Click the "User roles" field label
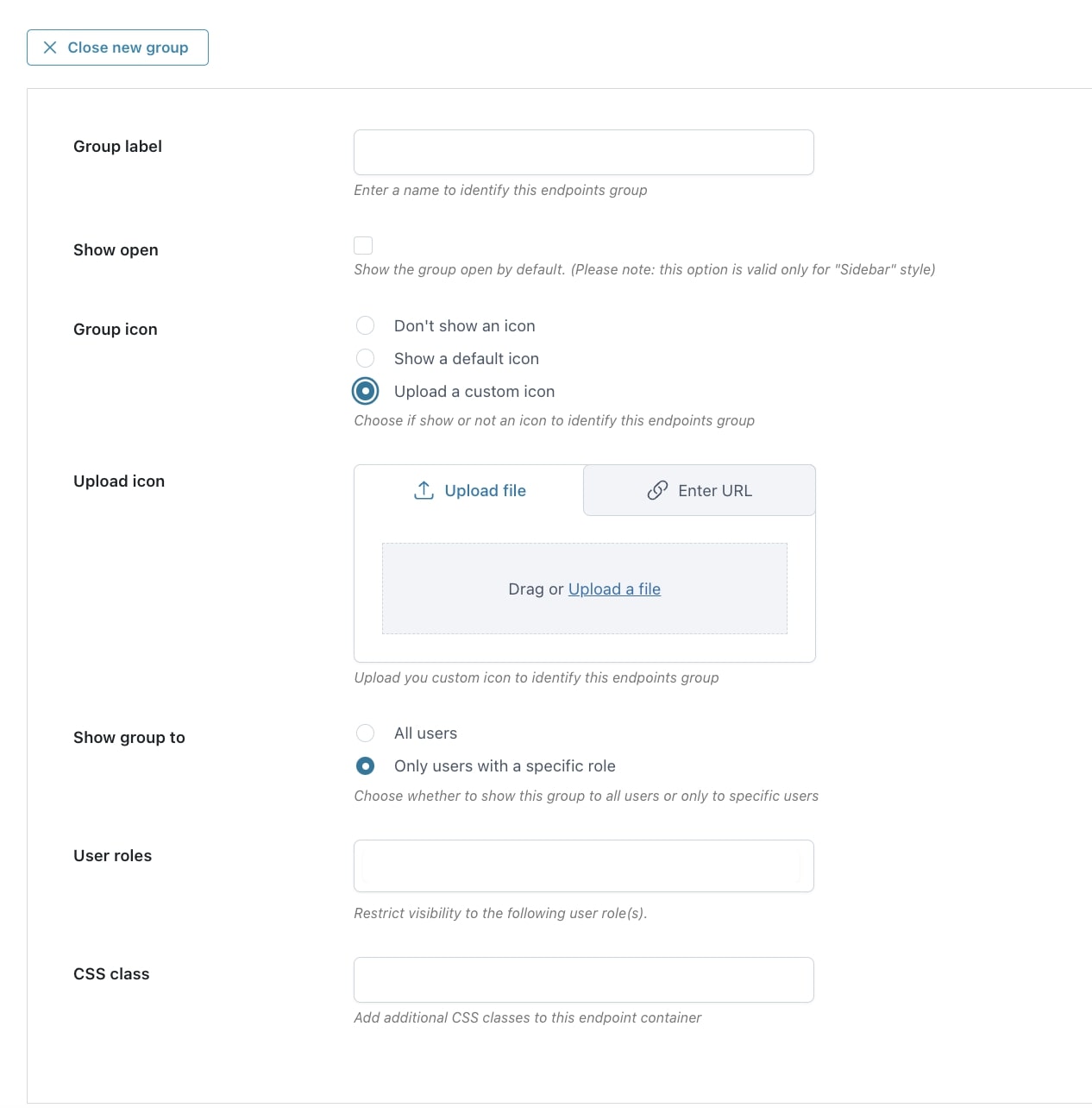The width and height of the screenshot is (1092, 1108). pos(112,856)
